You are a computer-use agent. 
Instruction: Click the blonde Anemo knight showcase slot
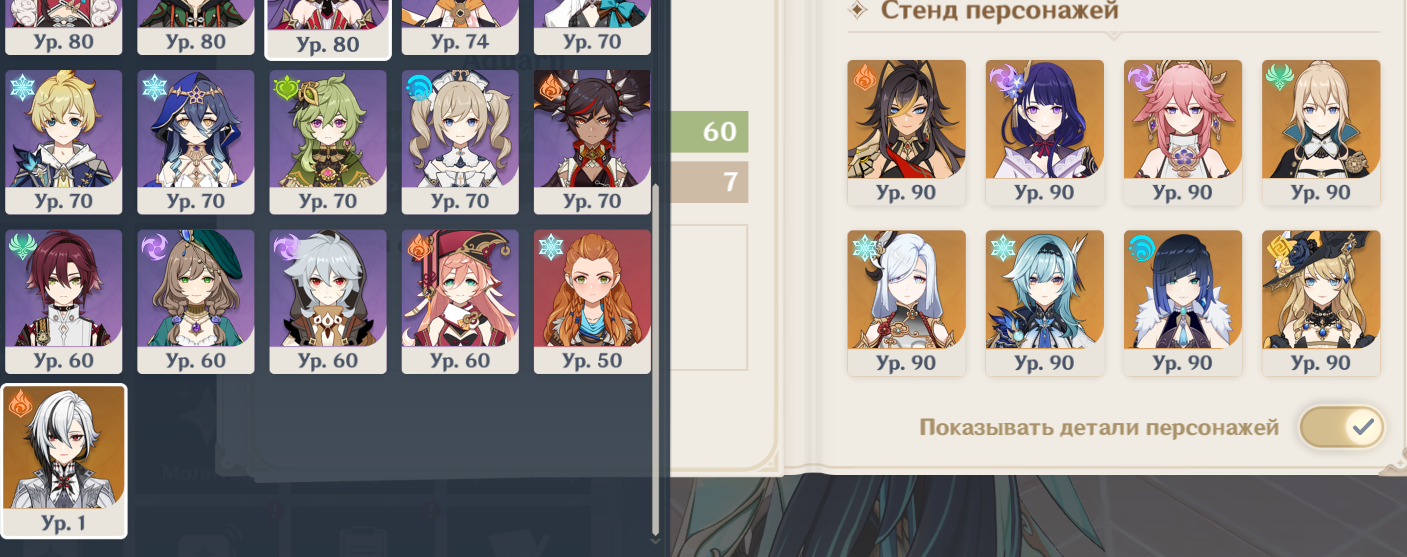1320,132
